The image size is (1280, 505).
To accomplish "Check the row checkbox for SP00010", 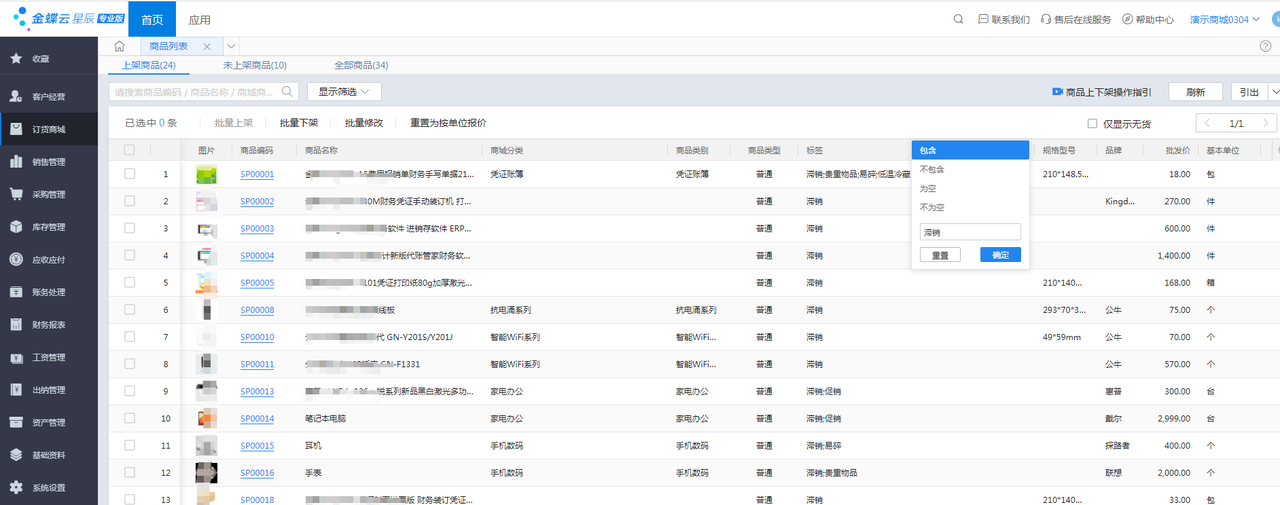I will [x=129, y=337].
